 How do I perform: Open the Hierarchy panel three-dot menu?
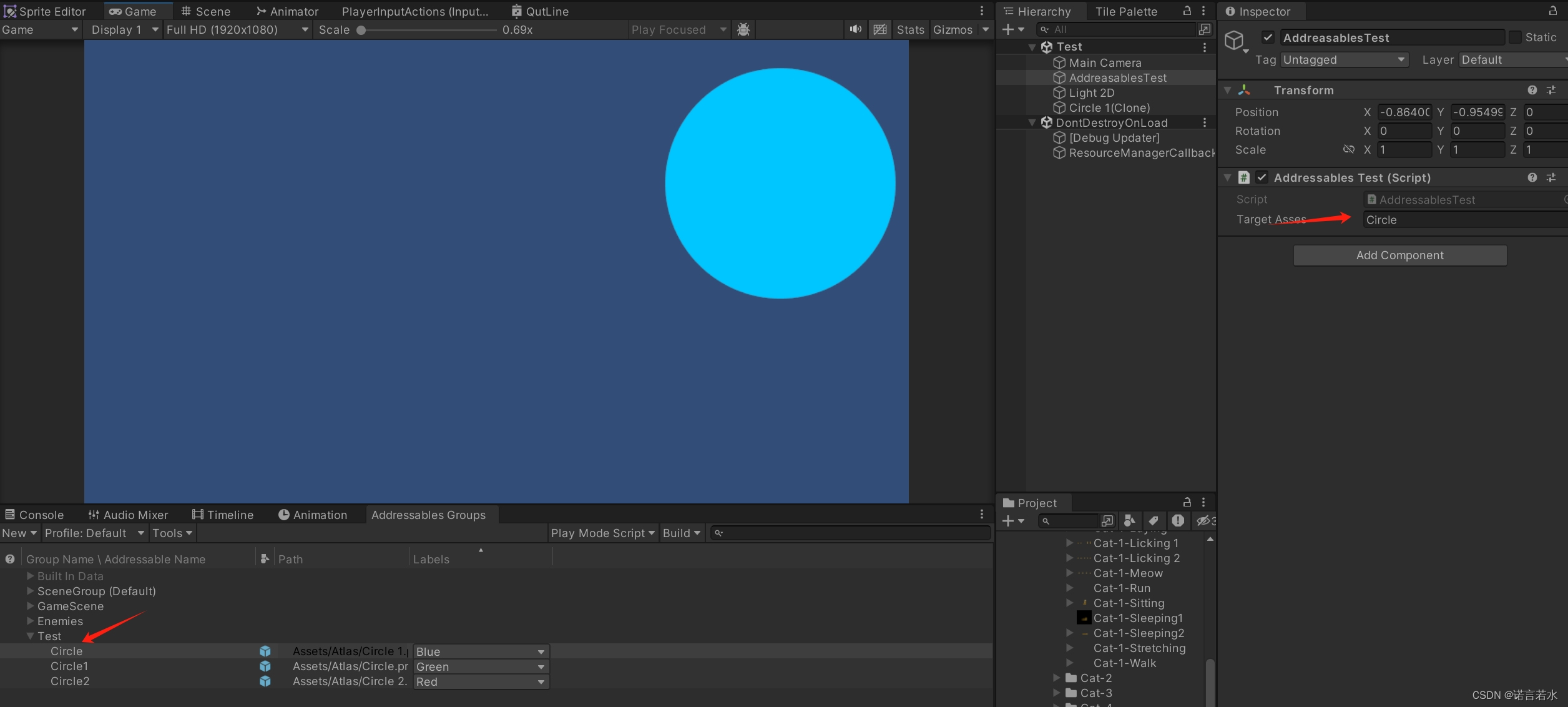tap(1203, 11)
